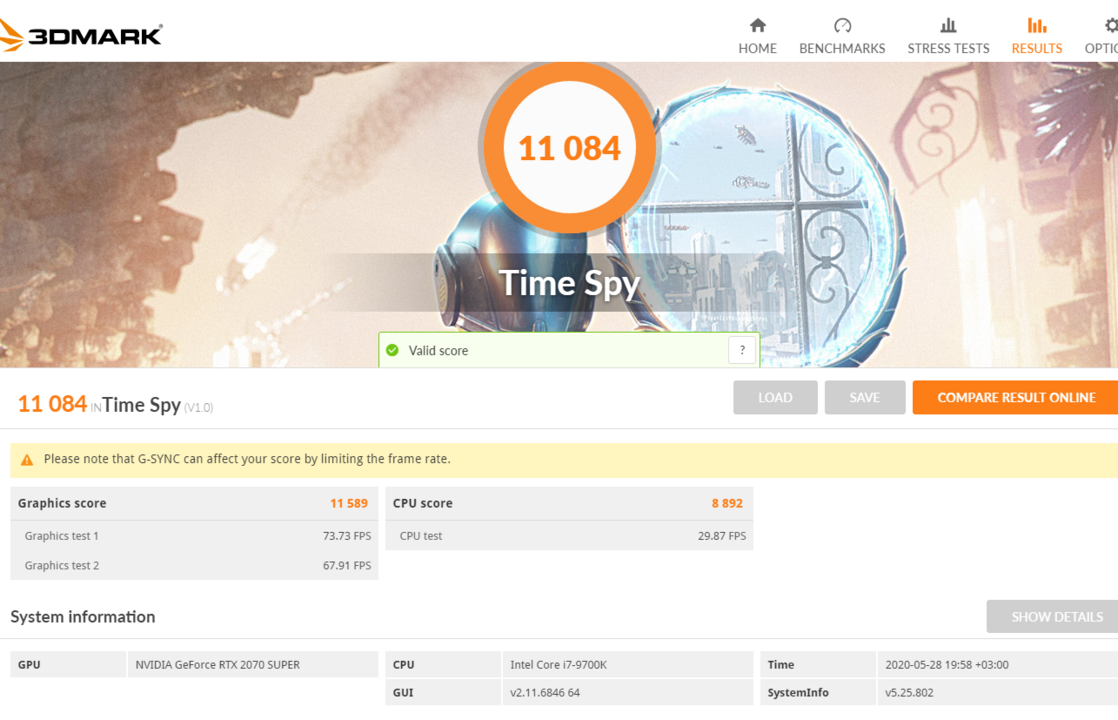Screen dimensions: 1118x720
Task: Click the (V1.0) version label
Action: (x=198, y=408)
